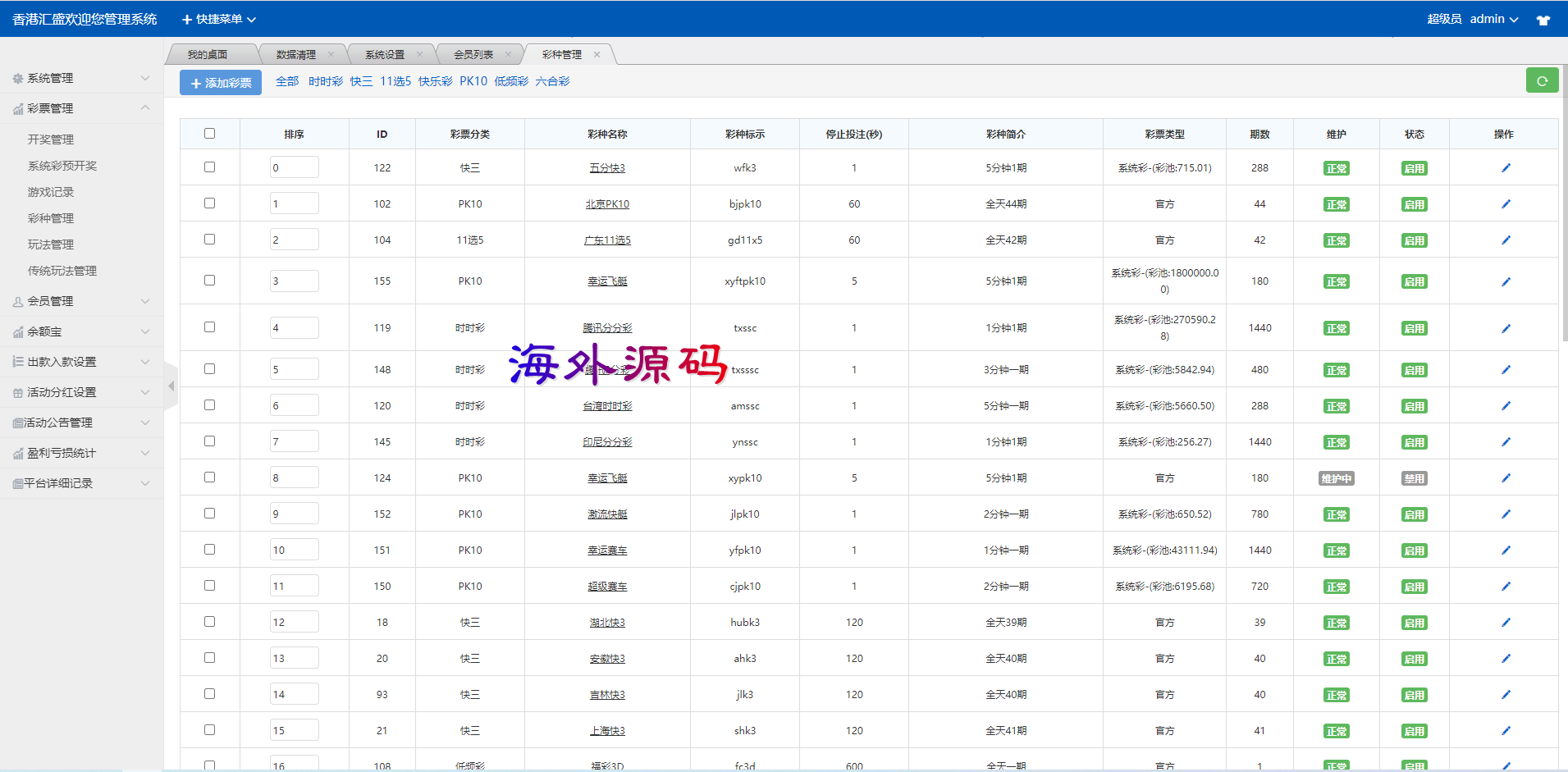Check the box for 上海快3 row
The height and width of the screenshot is (772, 1568).
click(209, 730)
